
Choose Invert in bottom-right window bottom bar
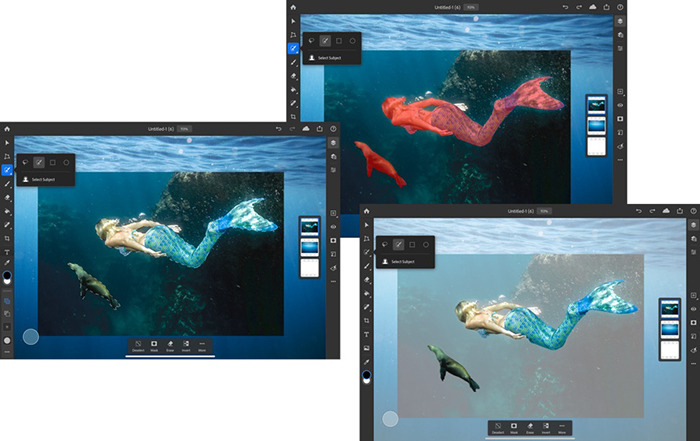tap(546, 428)
